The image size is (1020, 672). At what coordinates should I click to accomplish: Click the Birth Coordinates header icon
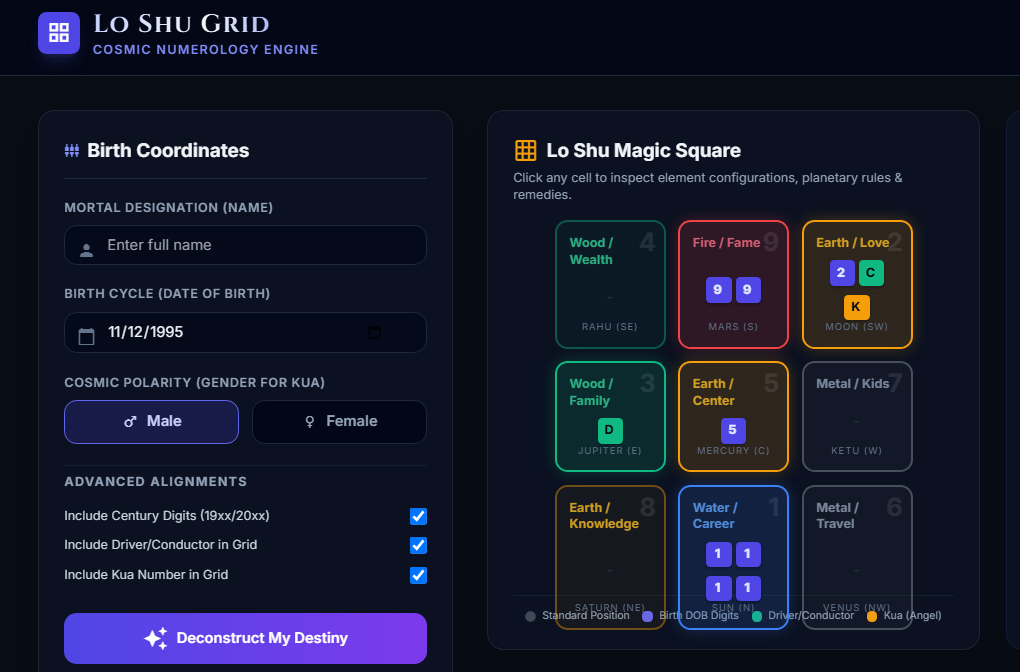click(72, 150)
